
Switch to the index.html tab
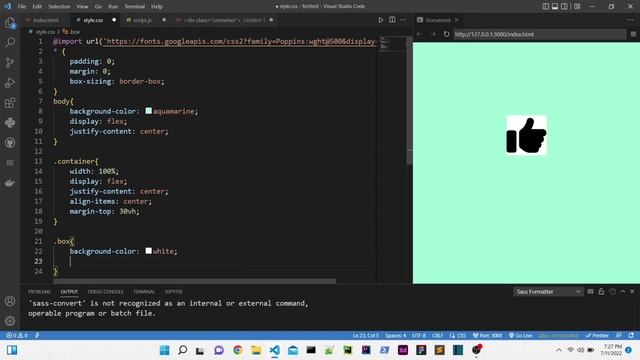(x=45, y=20)
